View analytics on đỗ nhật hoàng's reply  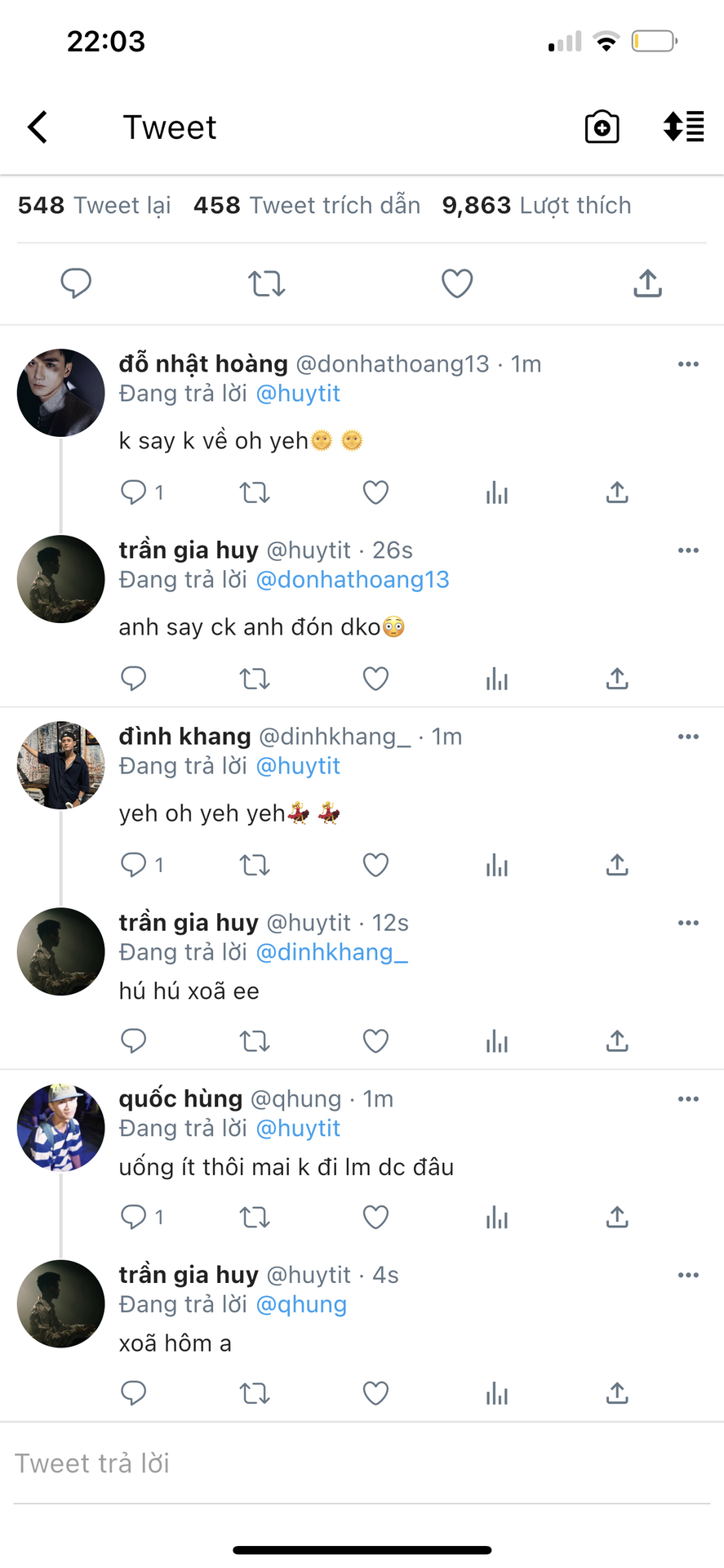click(496, 492)
